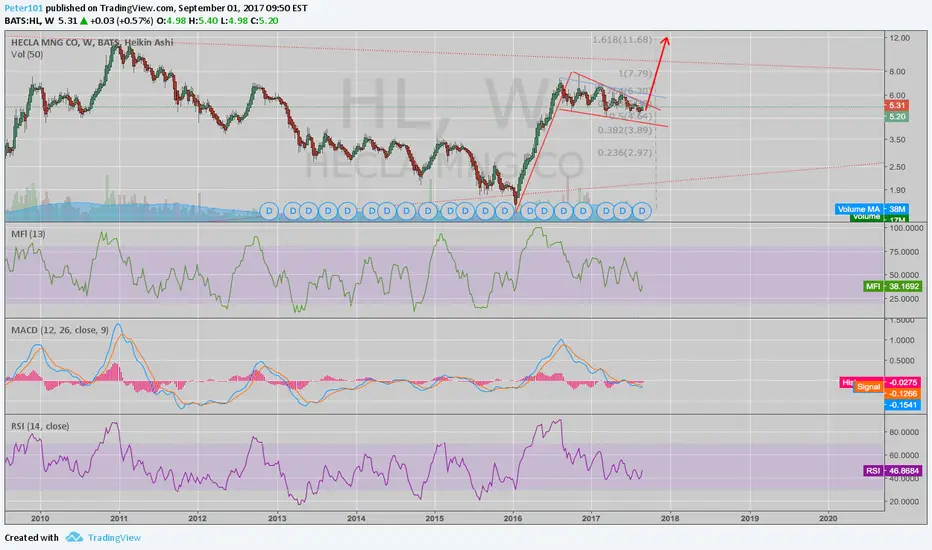This screenshot has width=932, height=550.
Task: Click the green up-triangle change indicator
Action: pyautogui.click(x=84, y=21)
